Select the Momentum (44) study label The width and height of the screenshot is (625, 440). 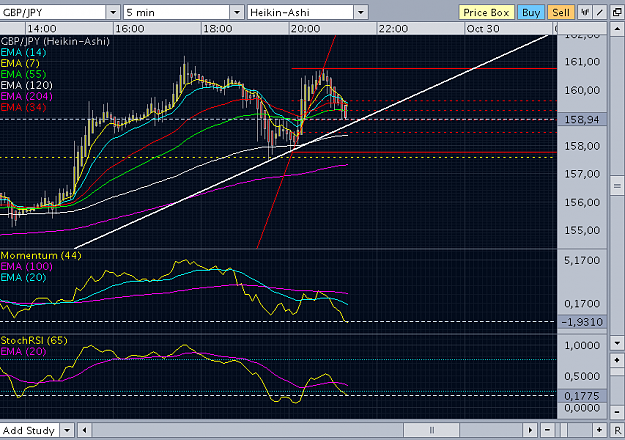click(x=41, y=255)
